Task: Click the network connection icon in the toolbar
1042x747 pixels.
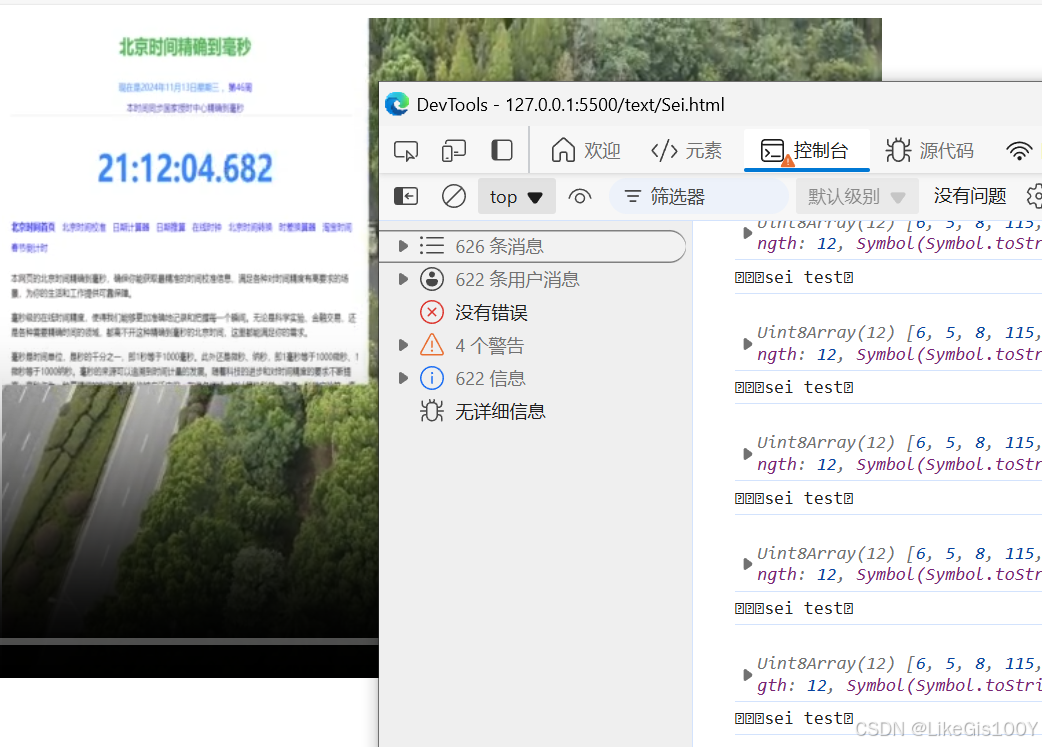Action: tap(1019, 149)
